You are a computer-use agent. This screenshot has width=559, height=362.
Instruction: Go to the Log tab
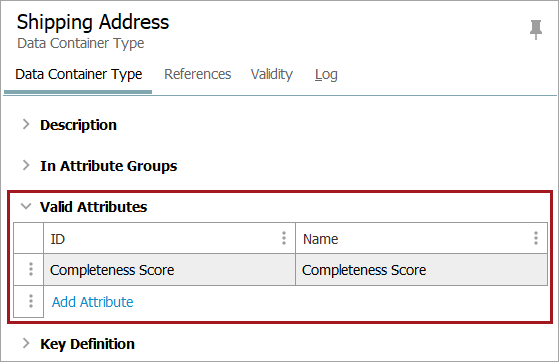tap(326, 74)
